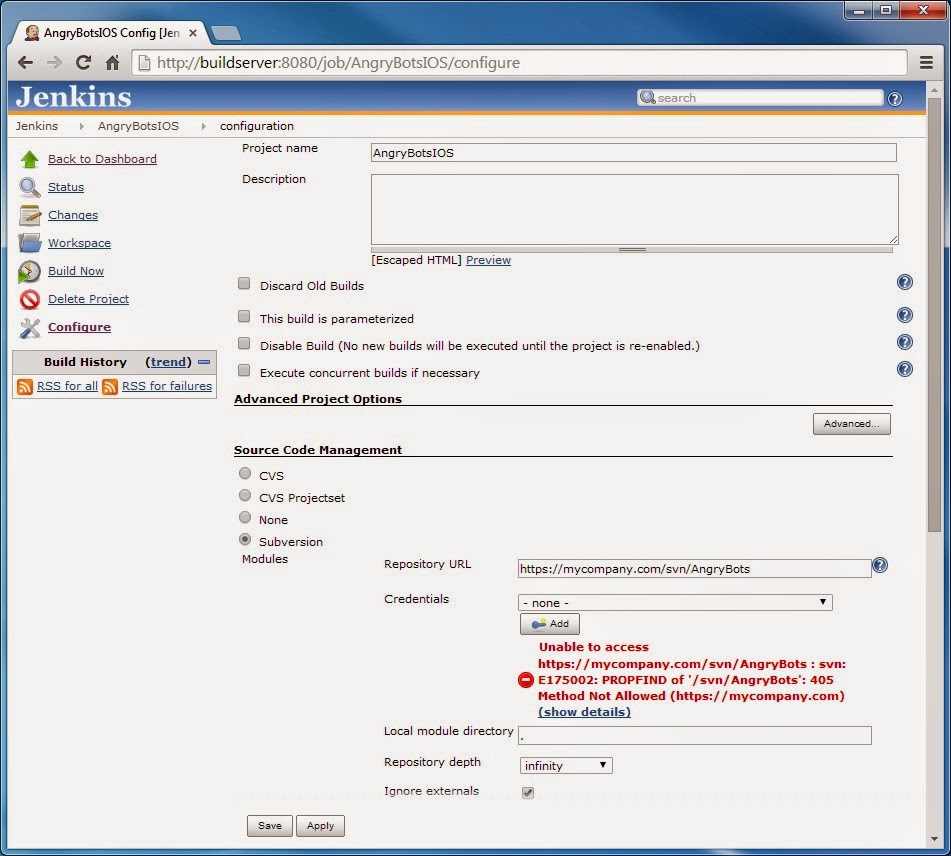Open help for Execute concurrent builds
This screenshot has width=951, height=856.
[904, 369]
